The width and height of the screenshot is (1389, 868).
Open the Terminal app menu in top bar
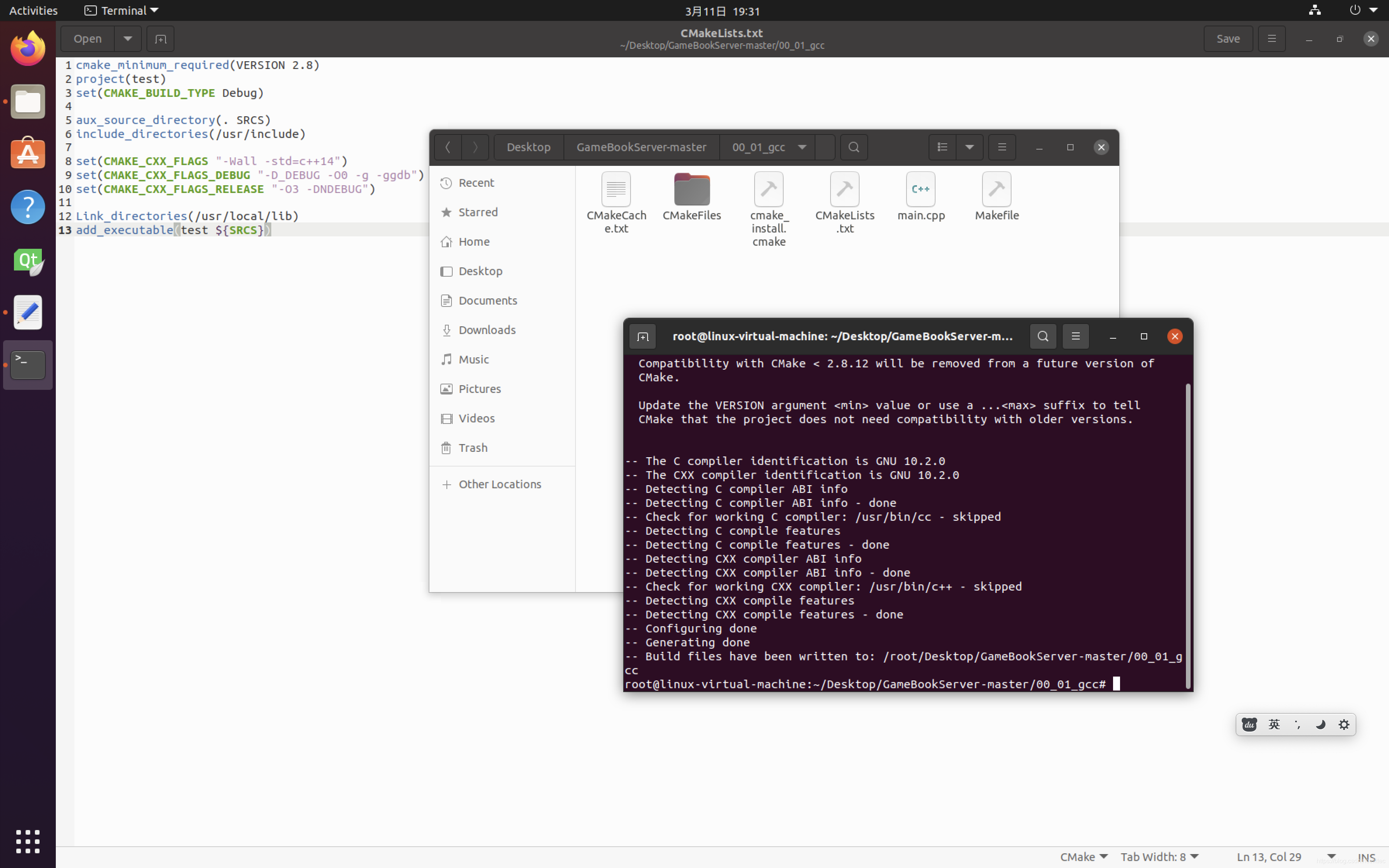(x=121, y=10)
